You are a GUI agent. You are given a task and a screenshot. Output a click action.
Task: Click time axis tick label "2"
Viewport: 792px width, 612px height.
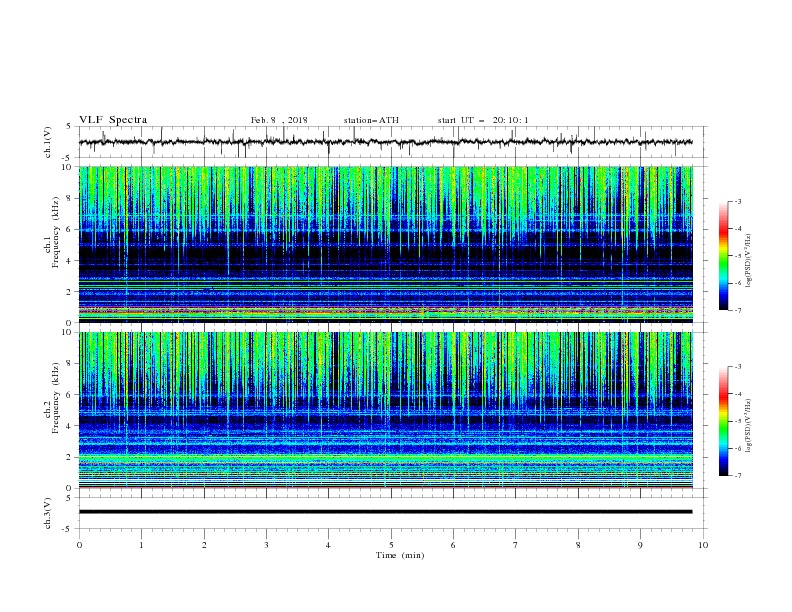(x=204, y=545)
